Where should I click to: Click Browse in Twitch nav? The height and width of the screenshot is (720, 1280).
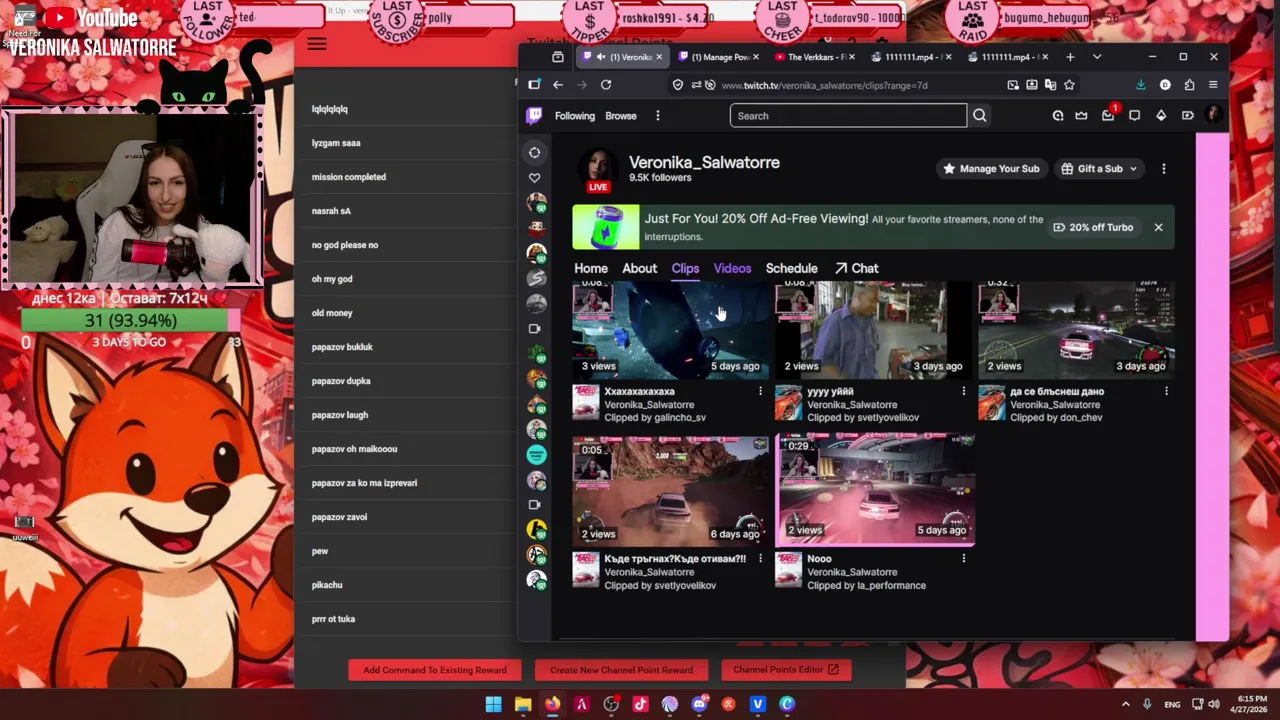click(621, 116)
